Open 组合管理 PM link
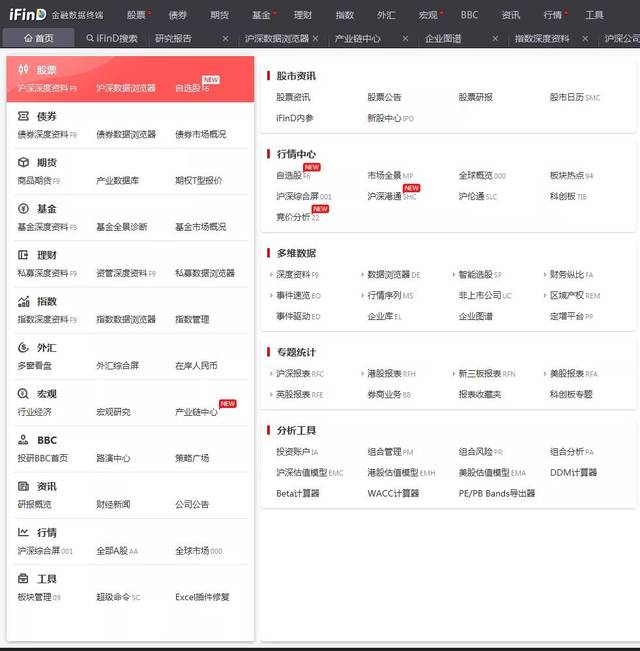Screen dimensions: 640x651 tap(390, 452)
